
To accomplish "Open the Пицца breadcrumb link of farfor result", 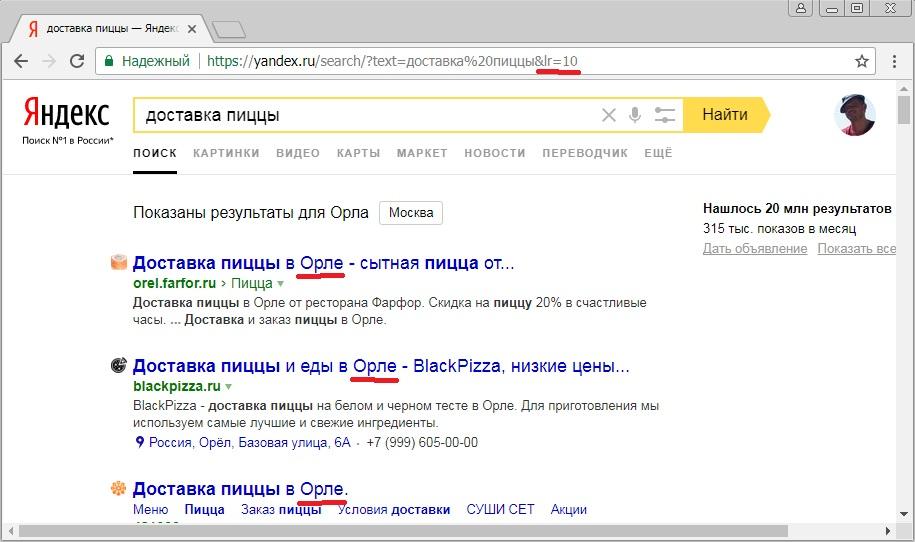I will pyautogui.click(x=252, y=283).
